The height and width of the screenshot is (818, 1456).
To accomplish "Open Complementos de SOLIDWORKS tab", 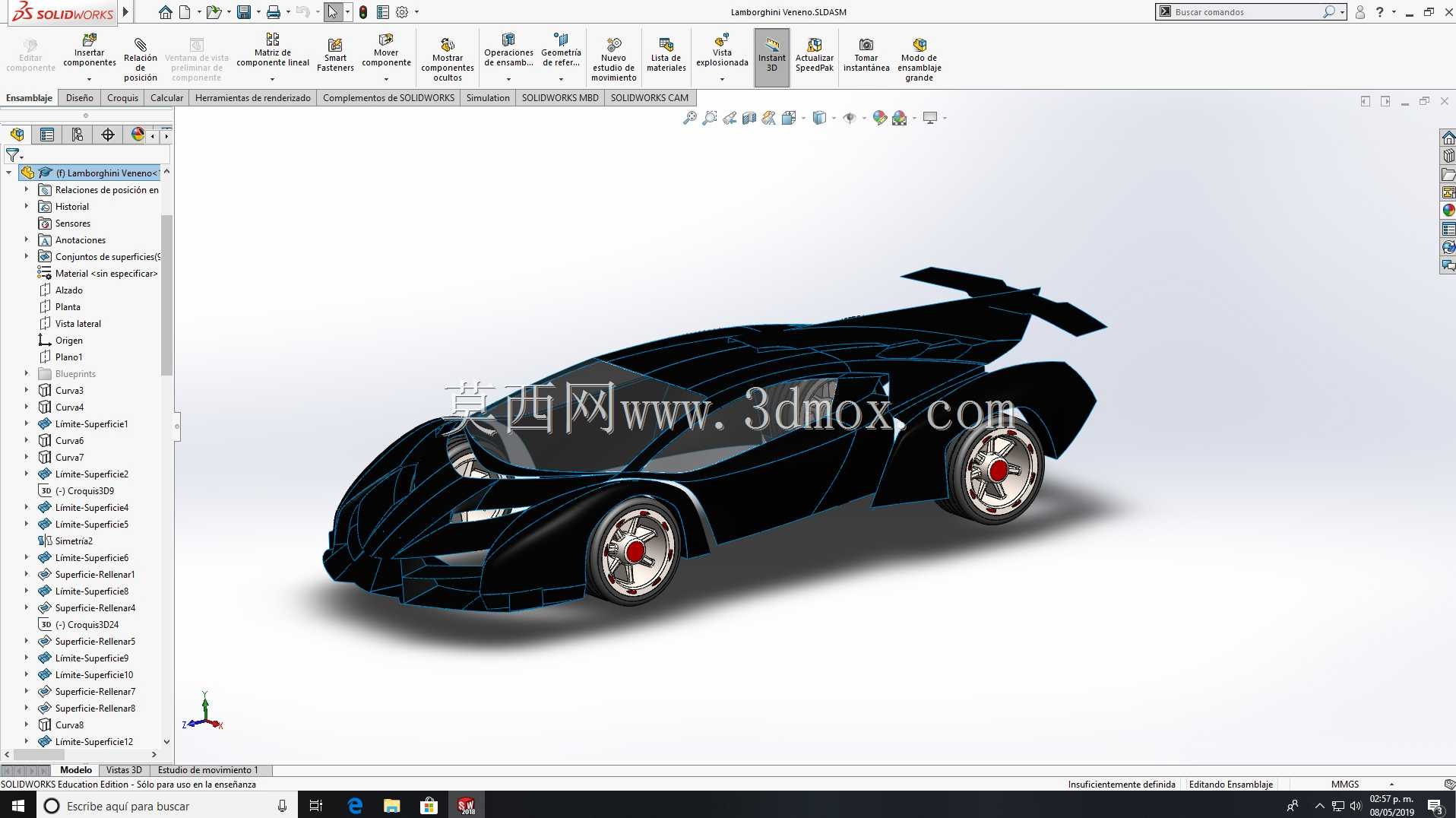I will pyautogui.click(x=389, y=97).
